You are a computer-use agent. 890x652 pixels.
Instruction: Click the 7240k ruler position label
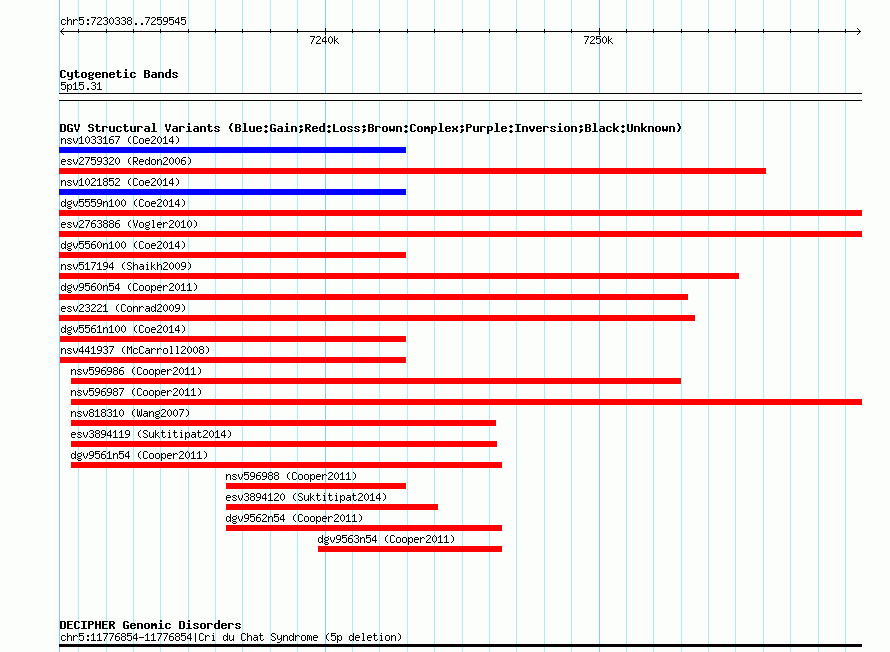pyautogui.click(x=324, y=40)
